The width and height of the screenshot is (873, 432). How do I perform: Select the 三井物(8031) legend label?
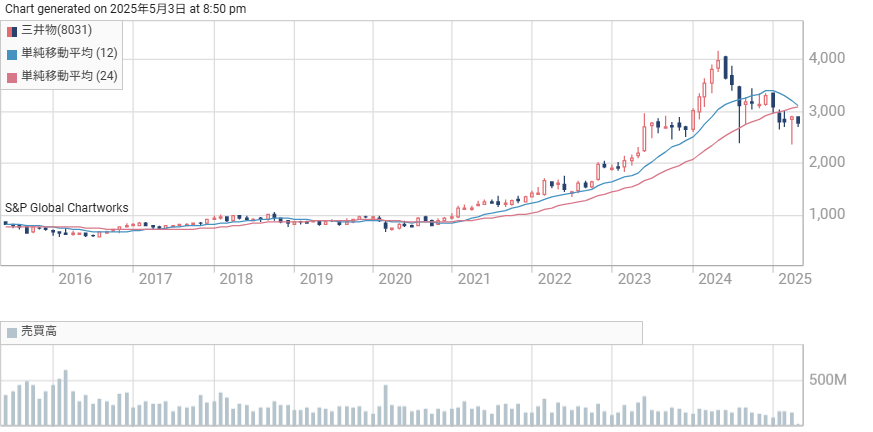pyautogui.click(x=56, y=31)
